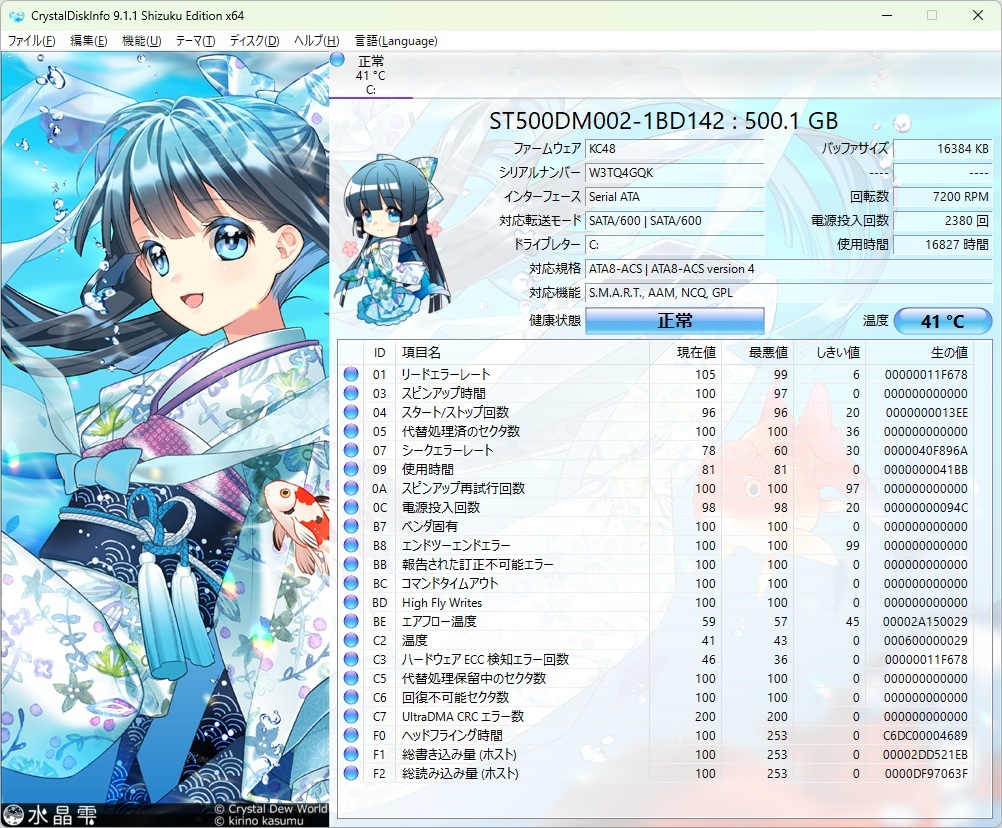Click the CrystalDiskInfo app icon in title bar

point(17,15)
